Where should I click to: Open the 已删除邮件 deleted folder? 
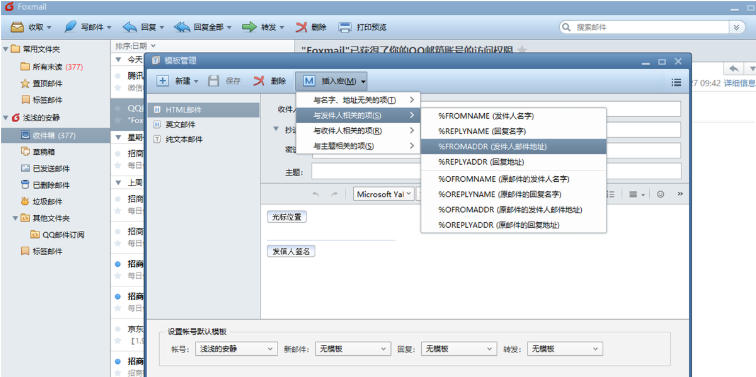[x=45, y=185]
